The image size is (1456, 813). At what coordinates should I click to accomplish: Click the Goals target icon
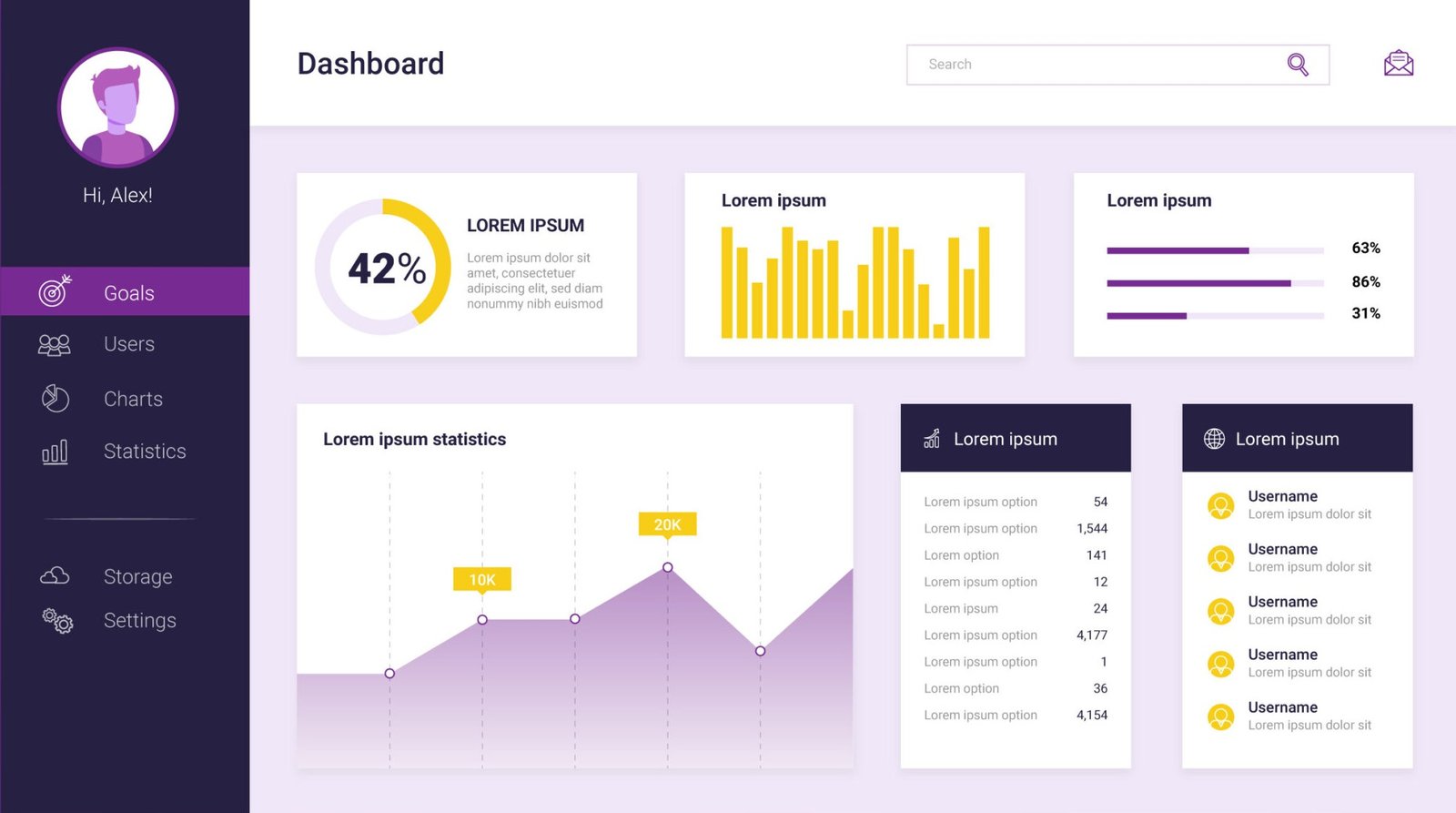[55, 291]
